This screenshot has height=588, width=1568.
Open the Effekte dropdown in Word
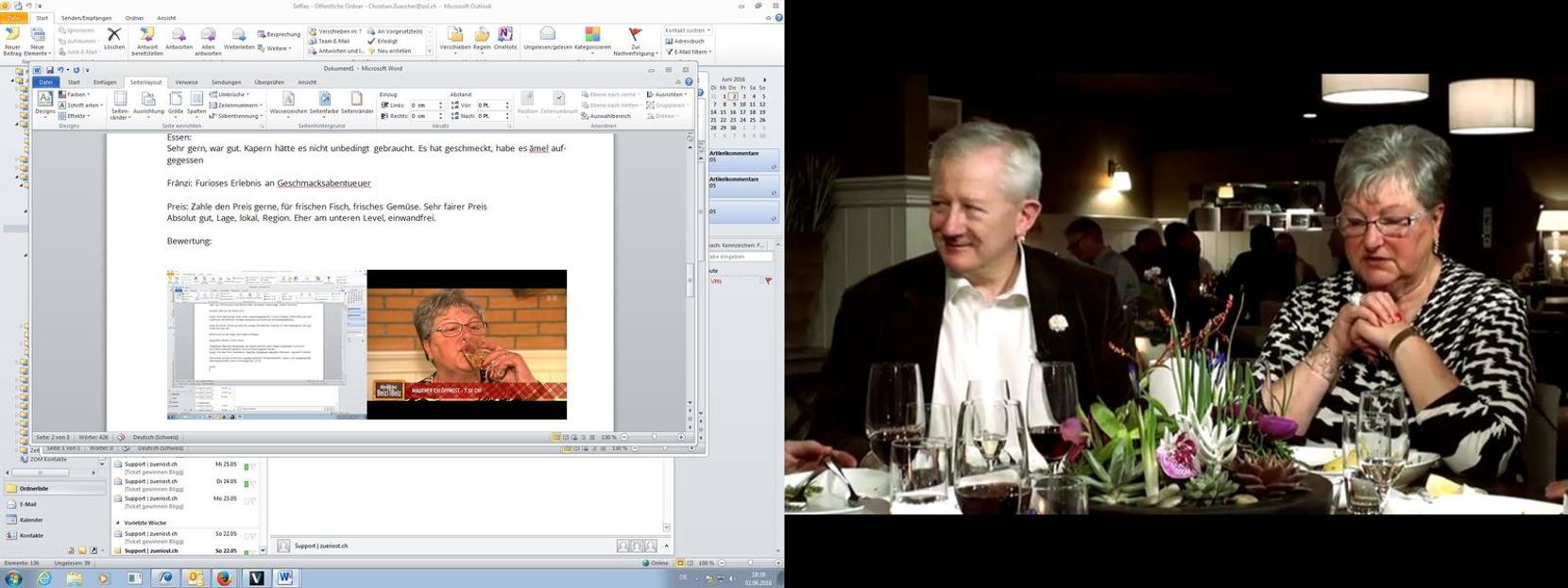pyautogui.click(x=75, y=116)
